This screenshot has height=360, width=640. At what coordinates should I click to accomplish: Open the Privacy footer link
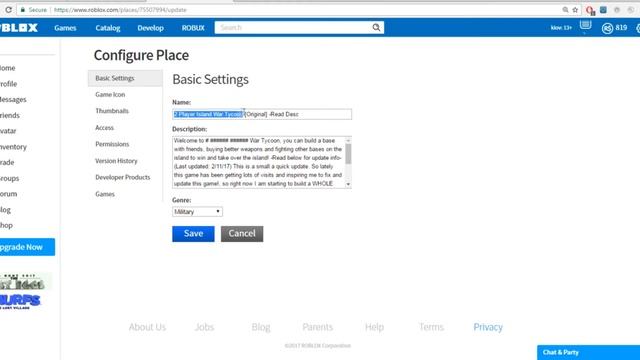tap(488, 327)
